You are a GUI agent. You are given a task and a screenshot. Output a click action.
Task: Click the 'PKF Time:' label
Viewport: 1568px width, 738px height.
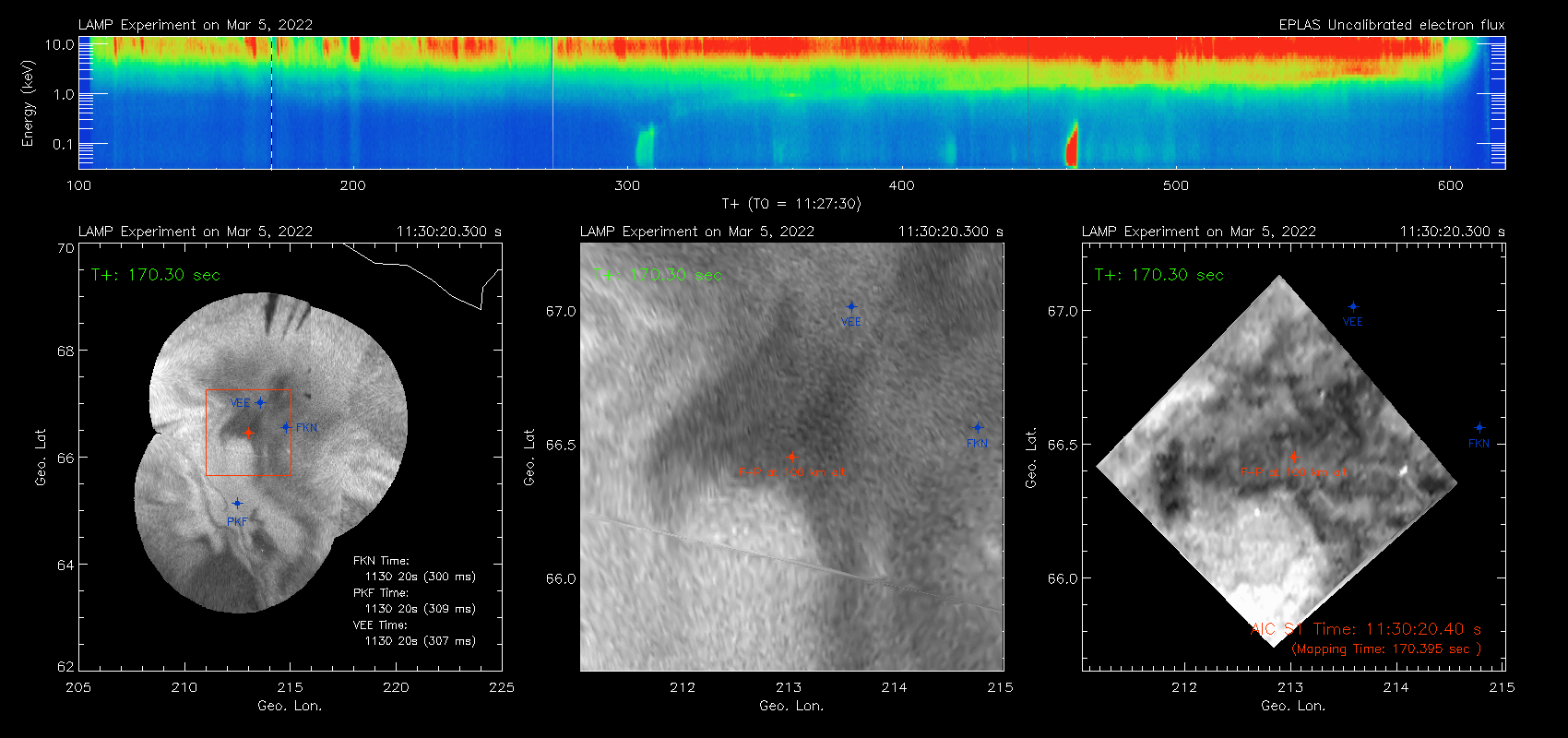pyautogui.click(x=381, y=593)
